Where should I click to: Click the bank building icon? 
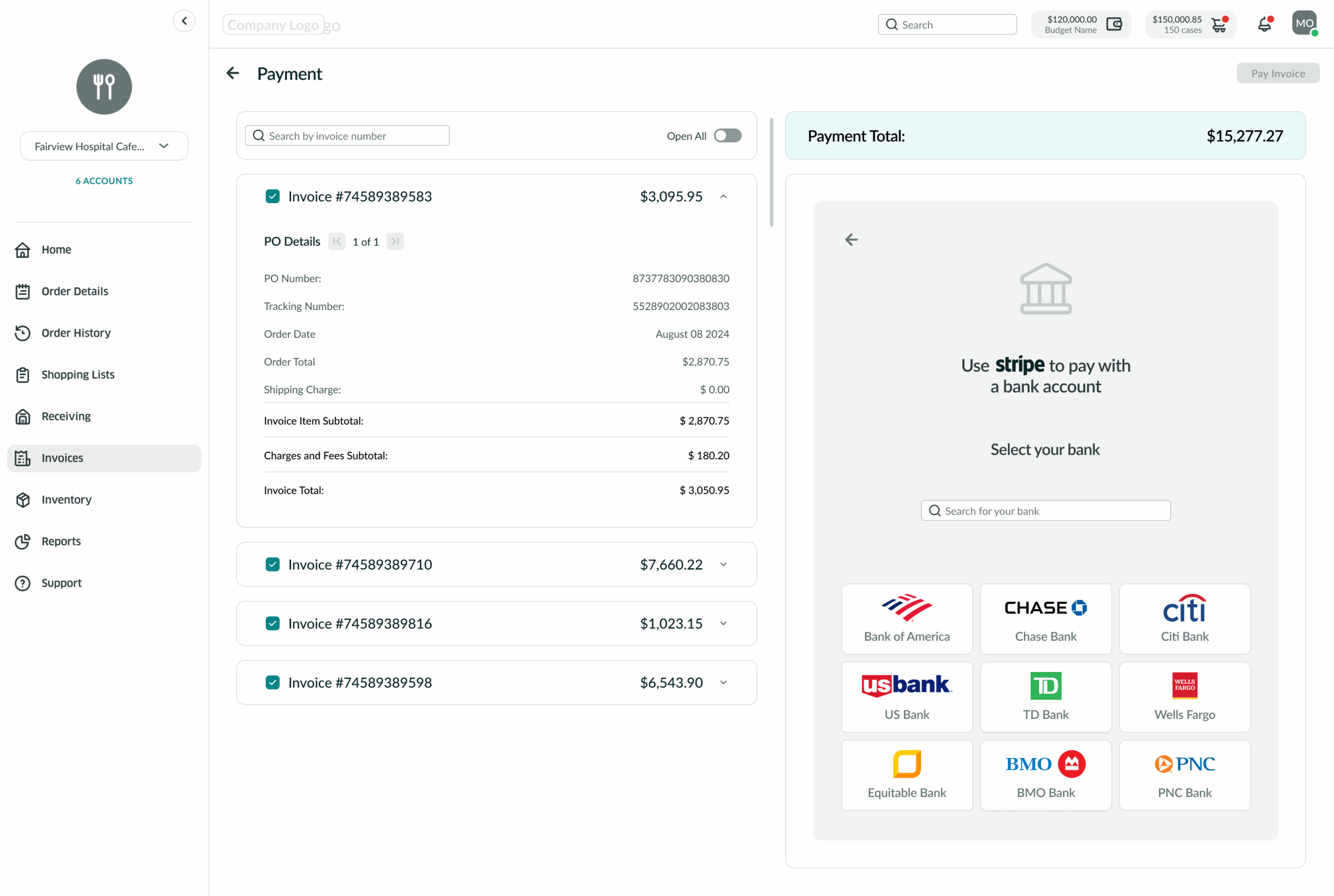[1045, 289]
